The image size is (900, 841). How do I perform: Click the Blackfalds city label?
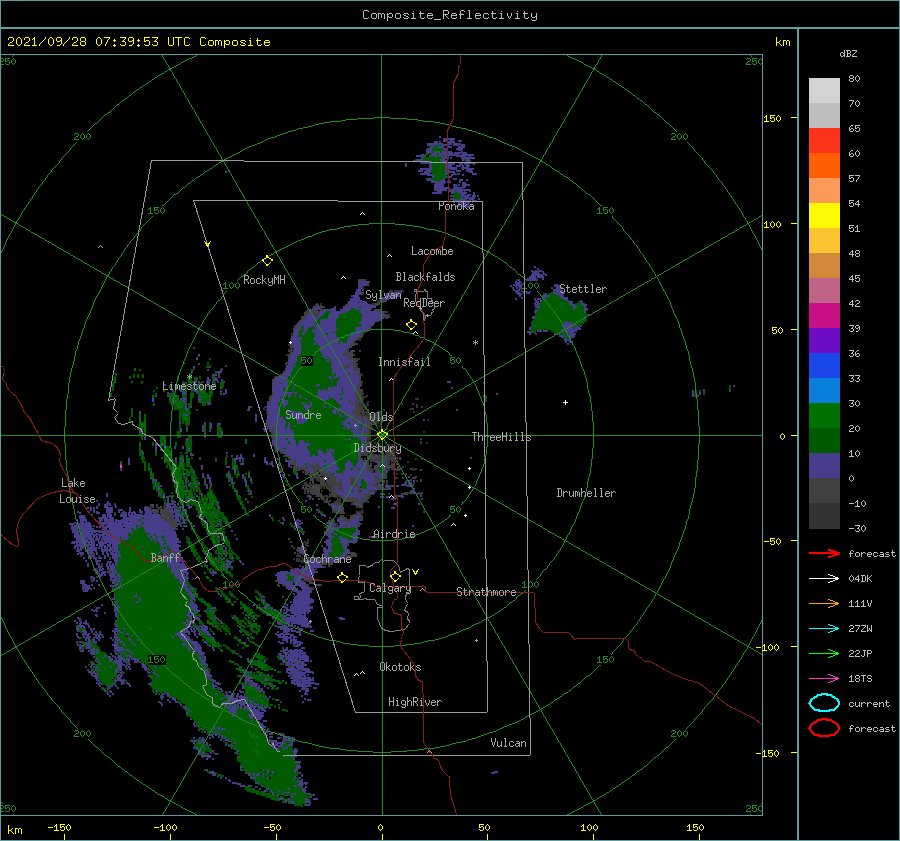425,277
